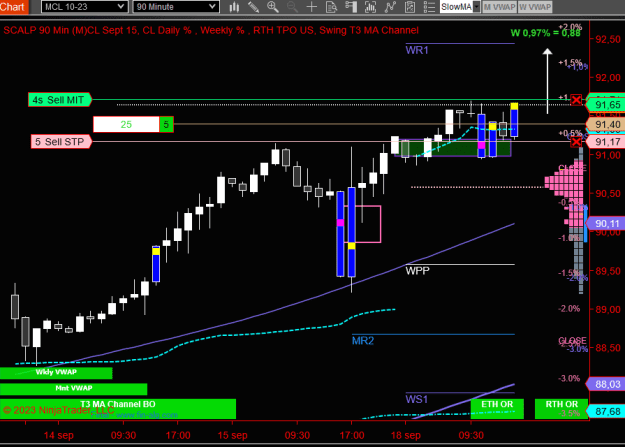
Task: Click the 89,00 price axis label
Action: (608, 310)
